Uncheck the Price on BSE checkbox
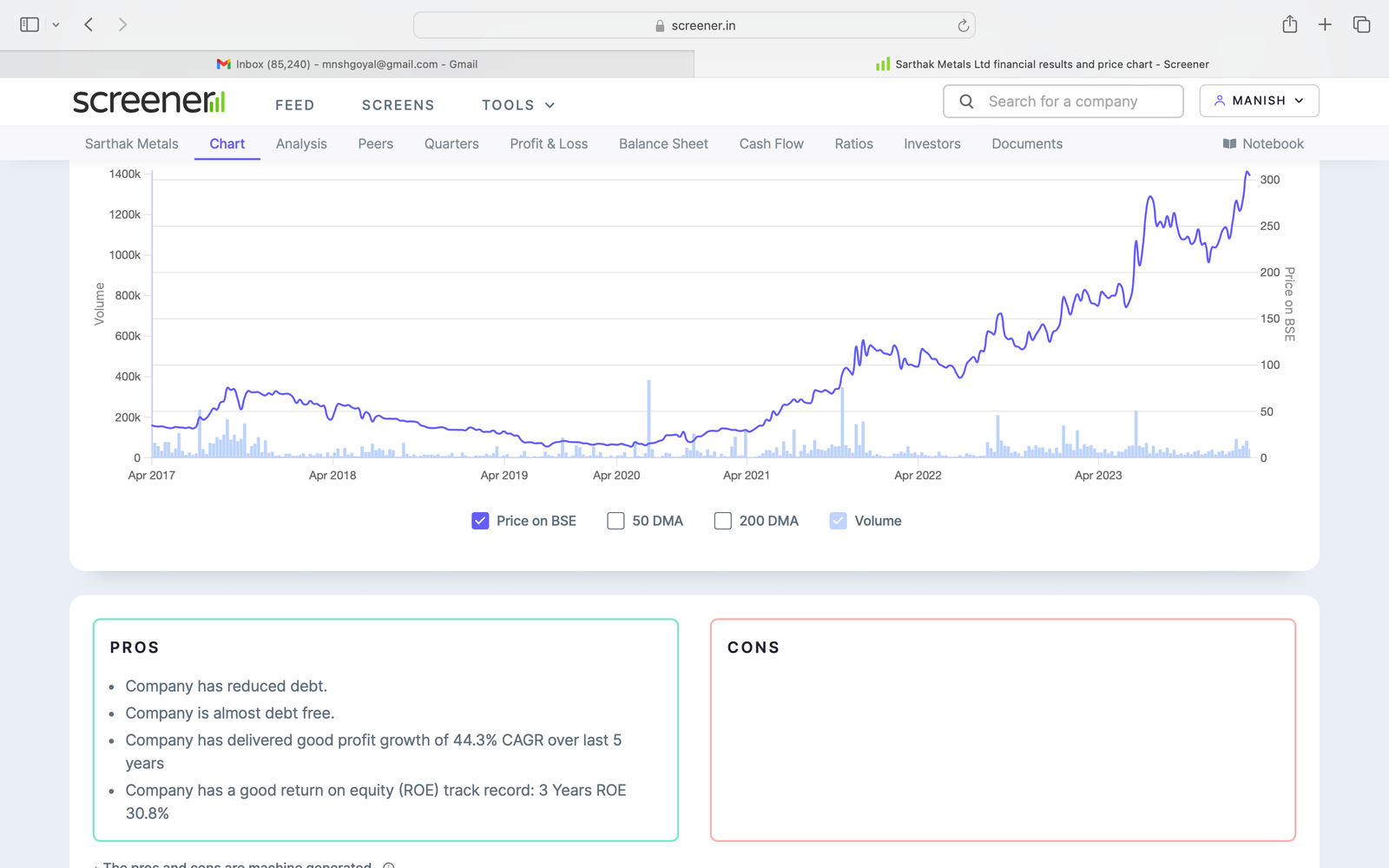 [x=480, y=521]
